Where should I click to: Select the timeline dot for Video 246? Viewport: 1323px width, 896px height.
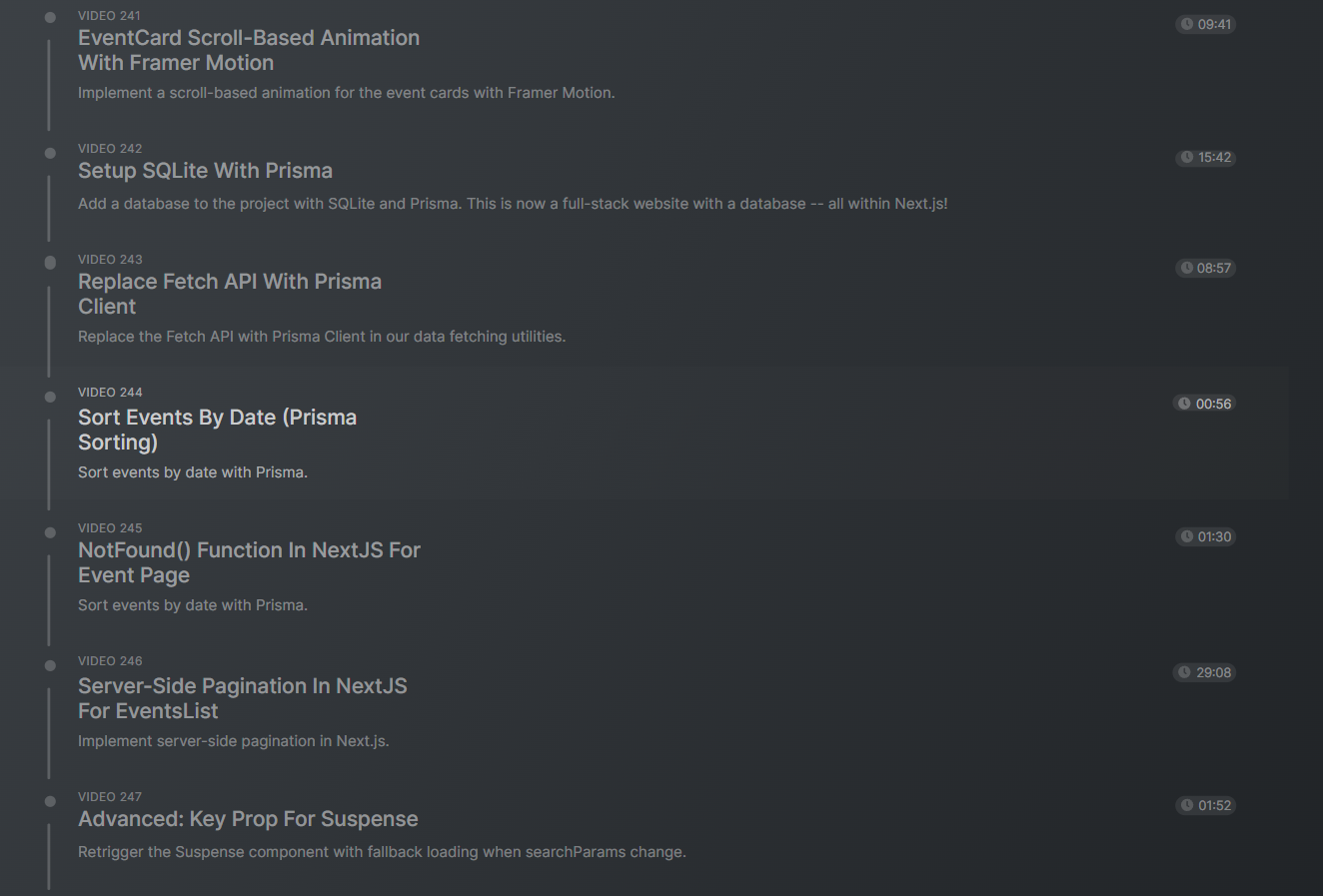click(50, 665)
